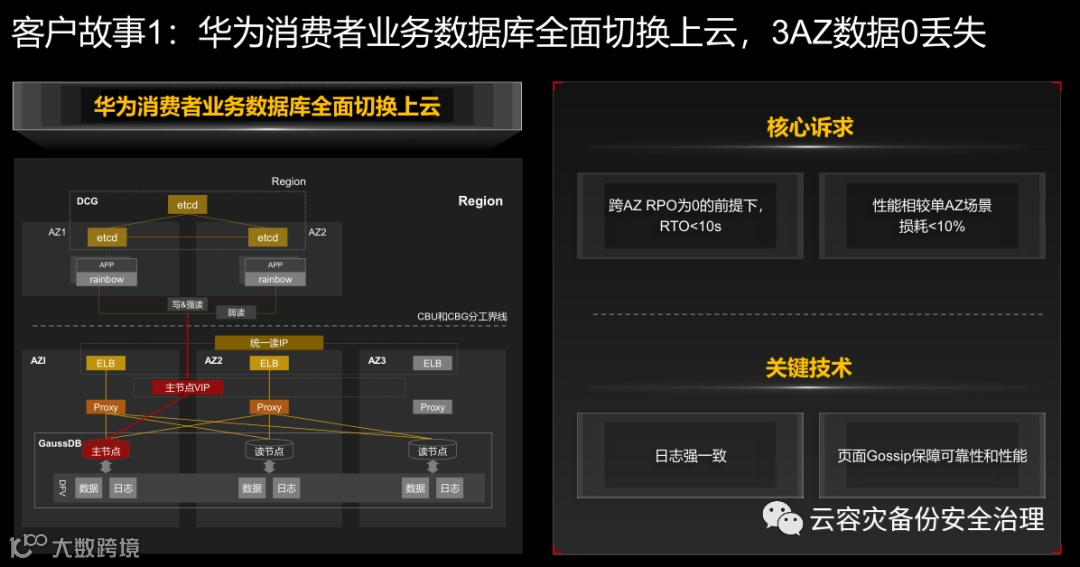Select the GaussDB label
Viewport: 1080px width, 567px height.
click(60, 443)
